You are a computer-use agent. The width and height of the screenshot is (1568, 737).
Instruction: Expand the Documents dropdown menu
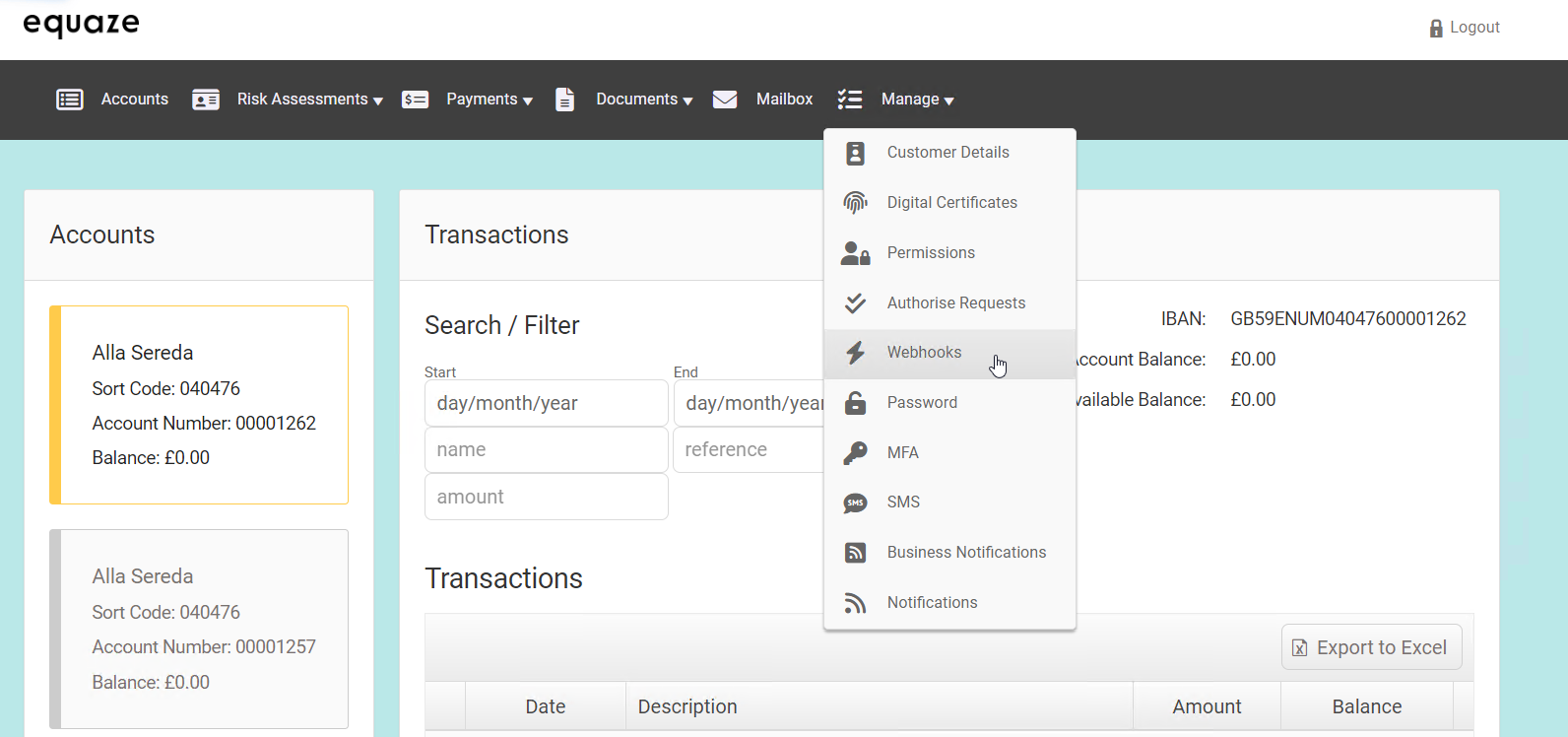644,100
